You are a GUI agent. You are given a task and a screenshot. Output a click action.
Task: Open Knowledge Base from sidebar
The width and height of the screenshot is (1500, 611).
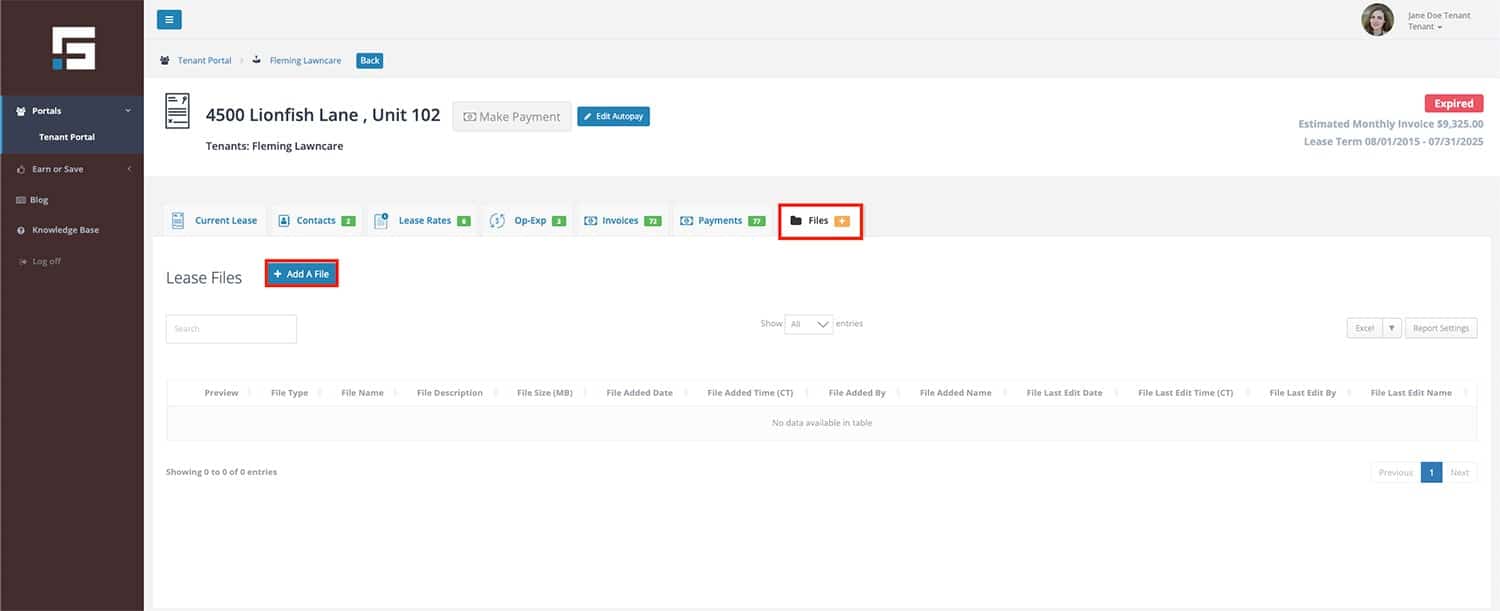point(65,230)
